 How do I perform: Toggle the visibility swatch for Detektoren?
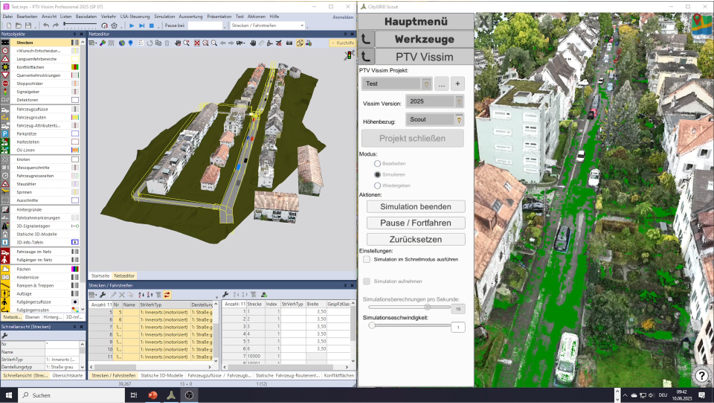[75, 100]
